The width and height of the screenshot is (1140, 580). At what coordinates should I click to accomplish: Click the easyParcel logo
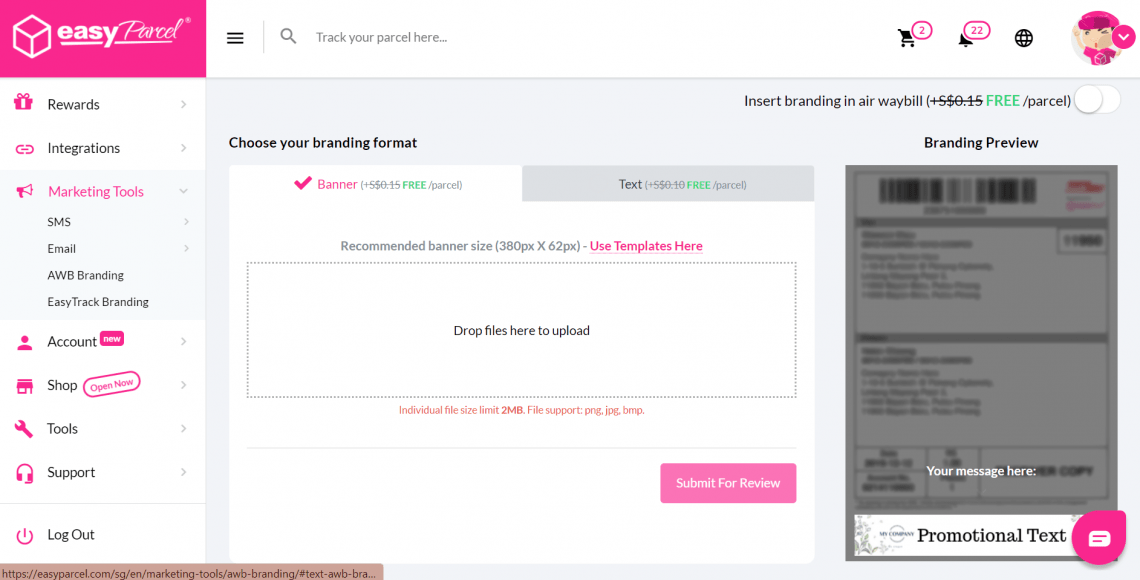pyautogui.click(x=102, y=37)
